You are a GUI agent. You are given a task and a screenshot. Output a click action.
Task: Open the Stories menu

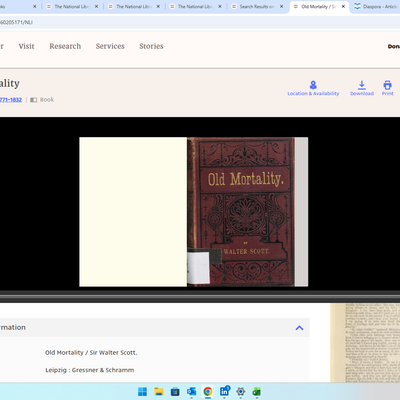(x=151, y=46)
